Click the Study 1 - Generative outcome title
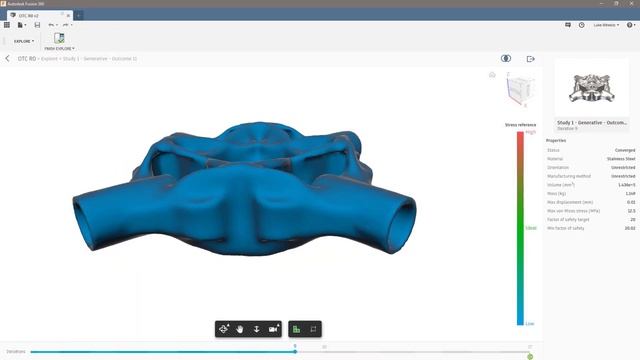 pos(591,122)
